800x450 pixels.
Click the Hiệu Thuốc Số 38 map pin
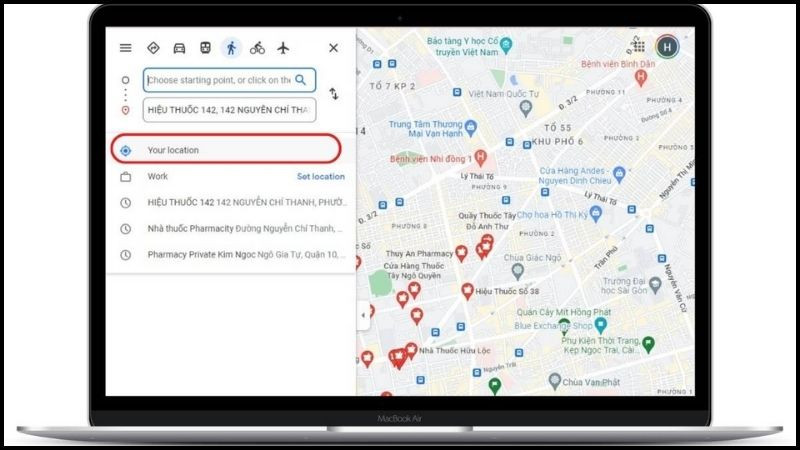[x=467, y=291]
